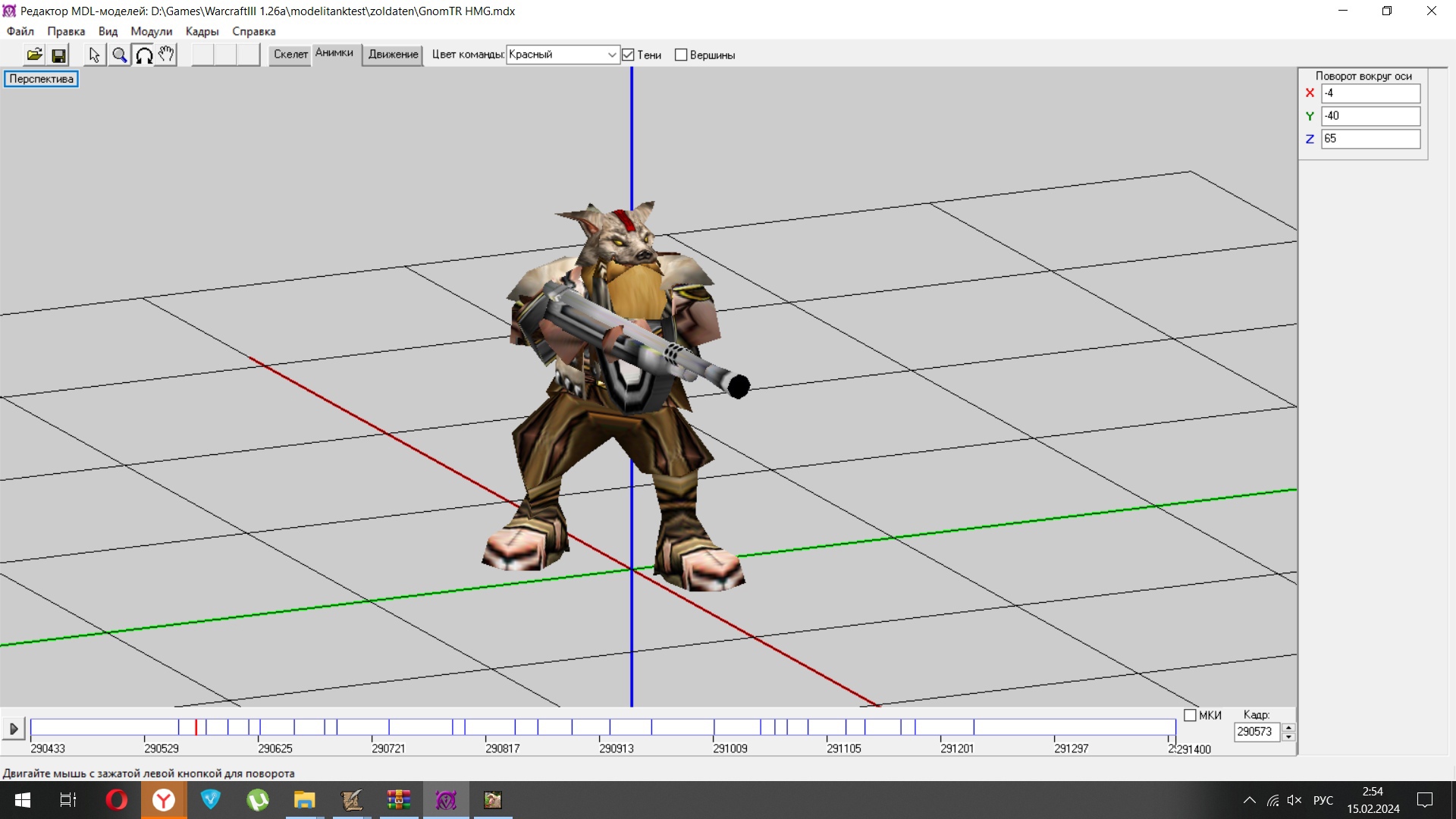Image resolution: width=1456 pixels, height=819 pixels.
Task: Enable the Вершины vertices checkbox
Action: point(681,55)
